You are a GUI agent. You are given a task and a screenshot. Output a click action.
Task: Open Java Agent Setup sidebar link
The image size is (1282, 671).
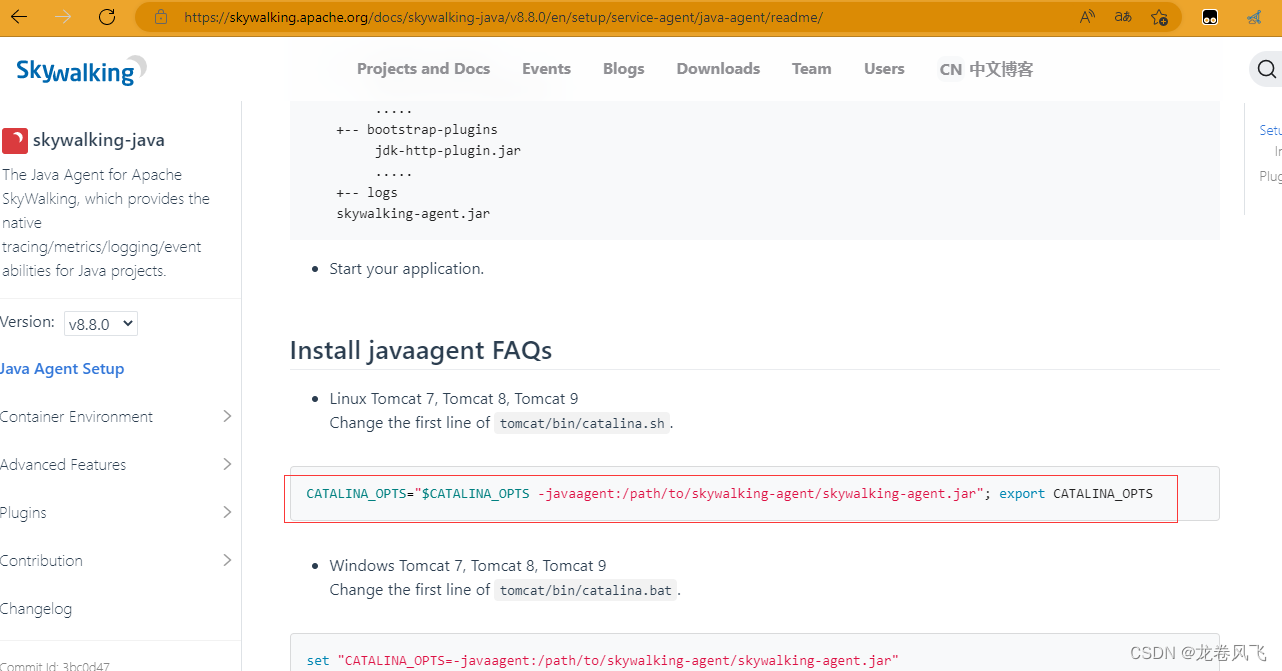[62, 369]
